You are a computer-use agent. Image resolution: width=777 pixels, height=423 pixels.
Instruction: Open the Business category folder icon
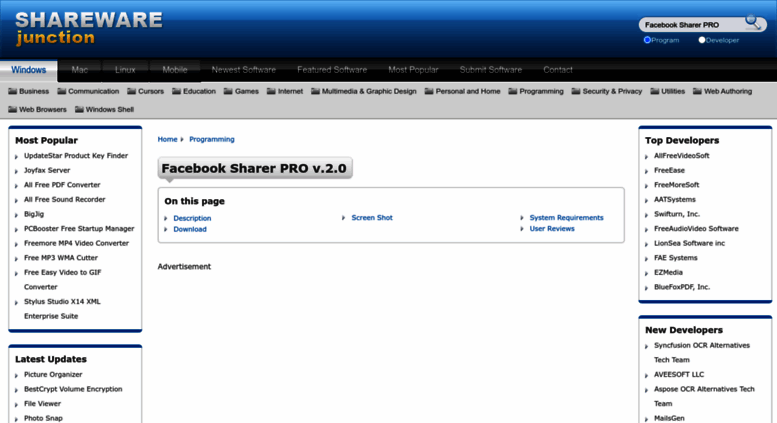pyautogui.click(x=12, y=91)
